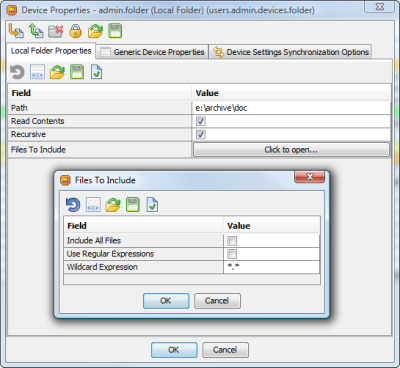The width and height of the screenshot is (400, 368).
Task: Open the Device Settings Synchronization Options tab
Action: 290,52
